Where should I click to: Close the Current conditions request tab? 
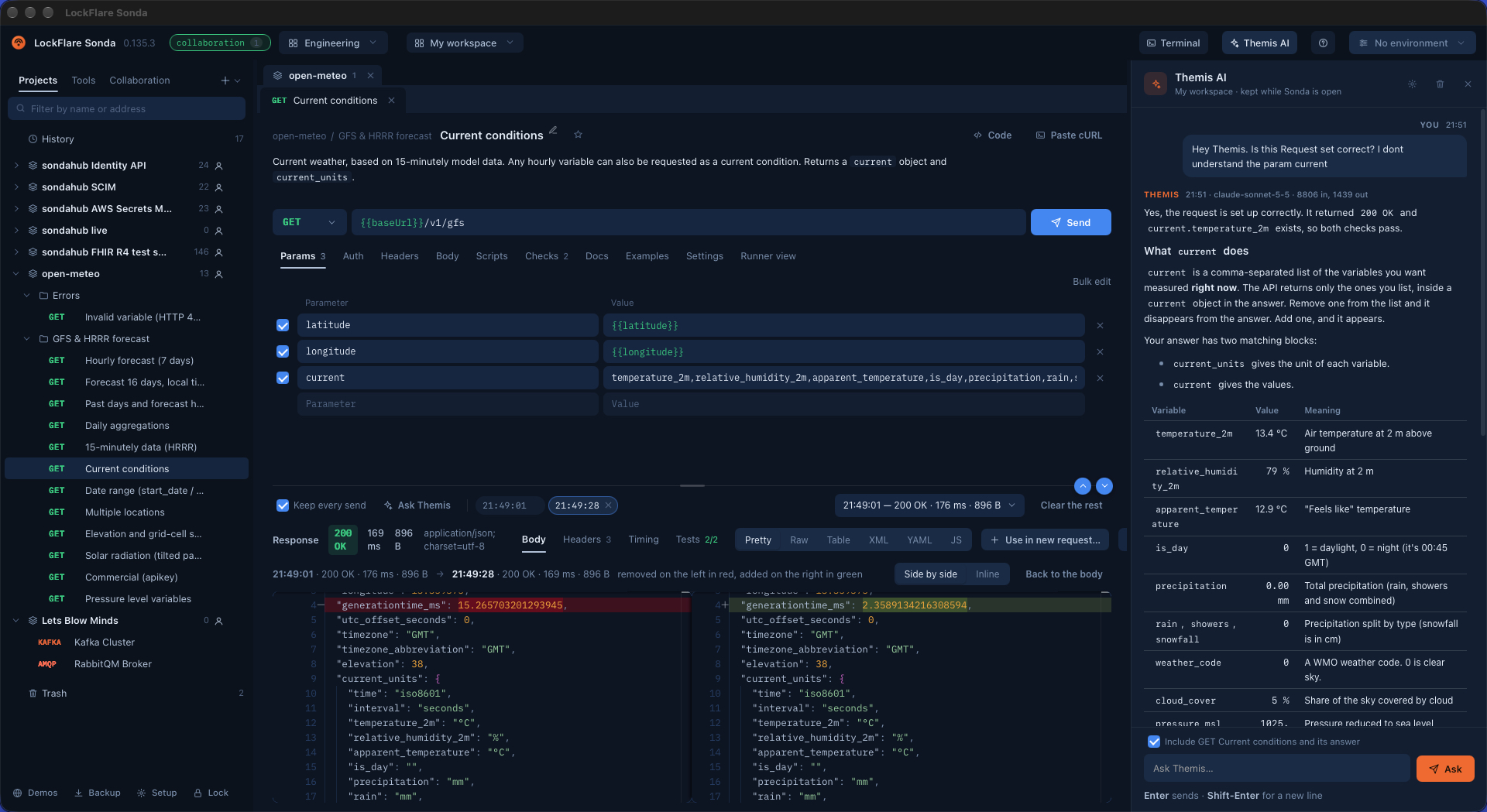pyautogui.click(x=391, y=101)
